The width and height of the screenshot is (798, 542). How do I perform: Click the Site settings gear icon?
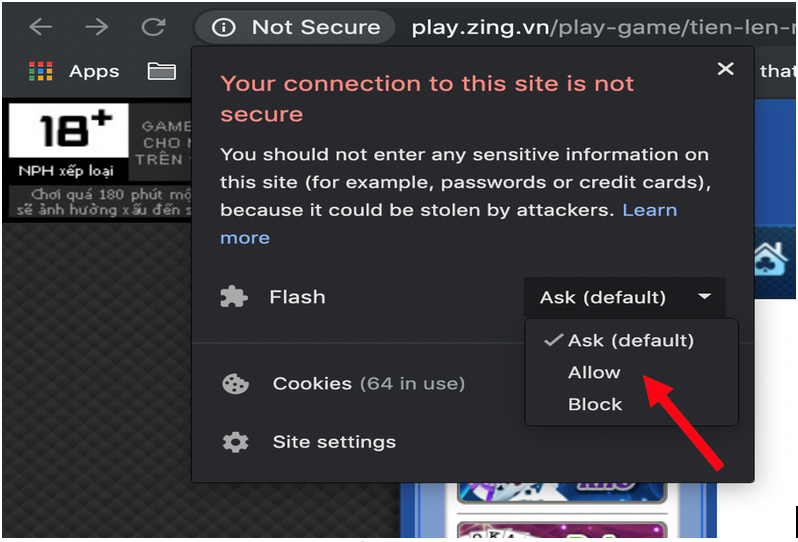[x=235, y=442]
